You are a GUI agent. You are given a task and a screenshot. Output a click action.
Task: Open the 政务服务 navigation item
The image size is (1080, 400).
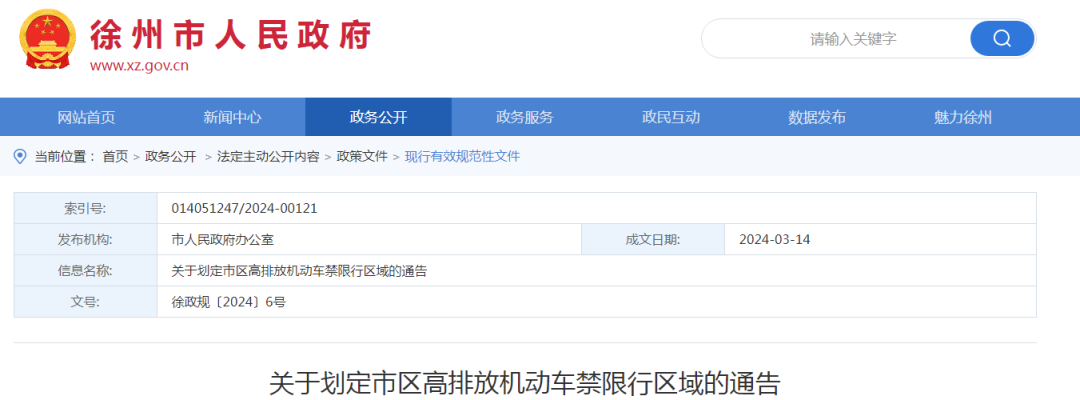[x=524, y=117]
